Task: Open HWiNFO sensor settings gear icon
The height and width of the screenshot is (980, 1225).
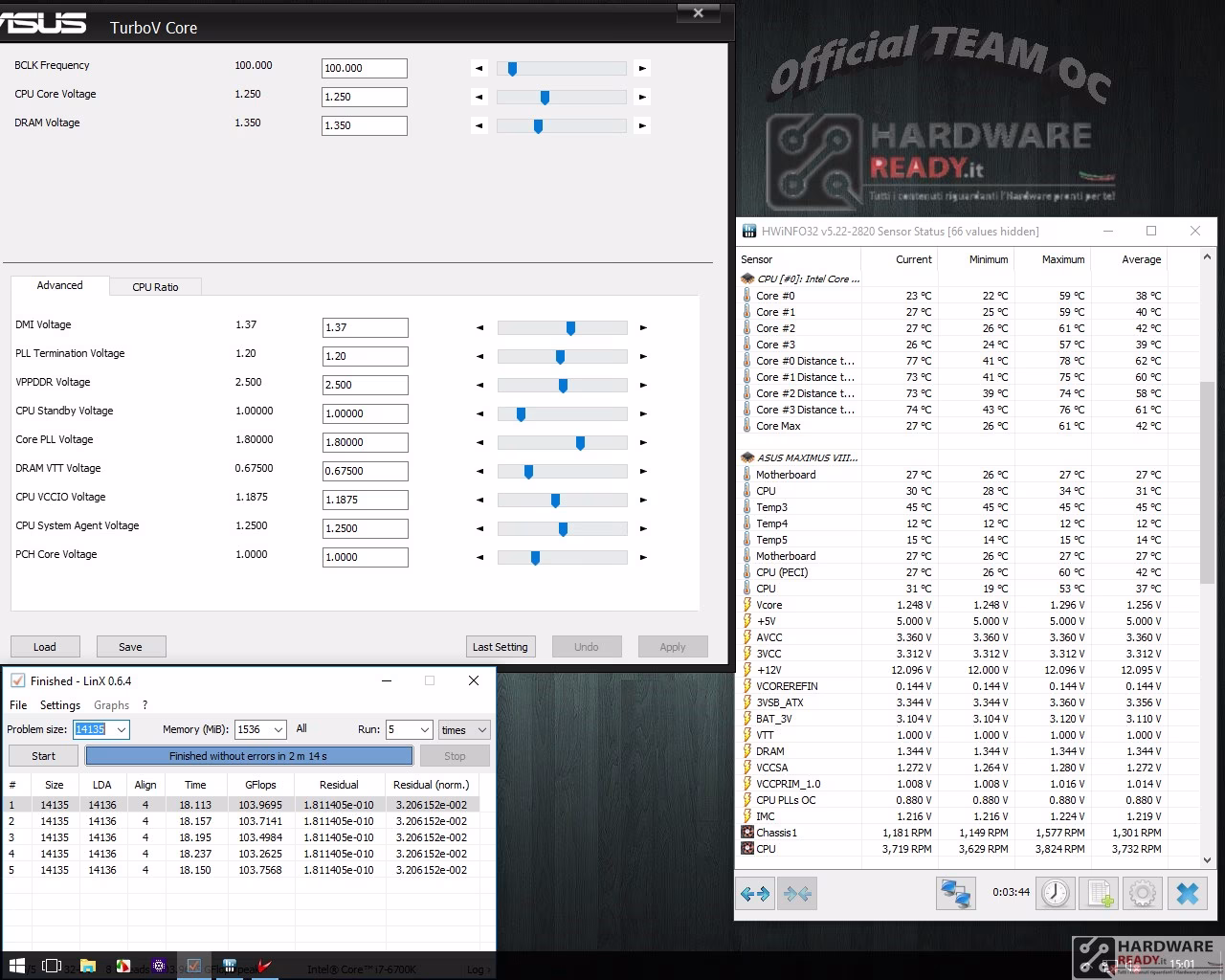Action: [1143, 894]
